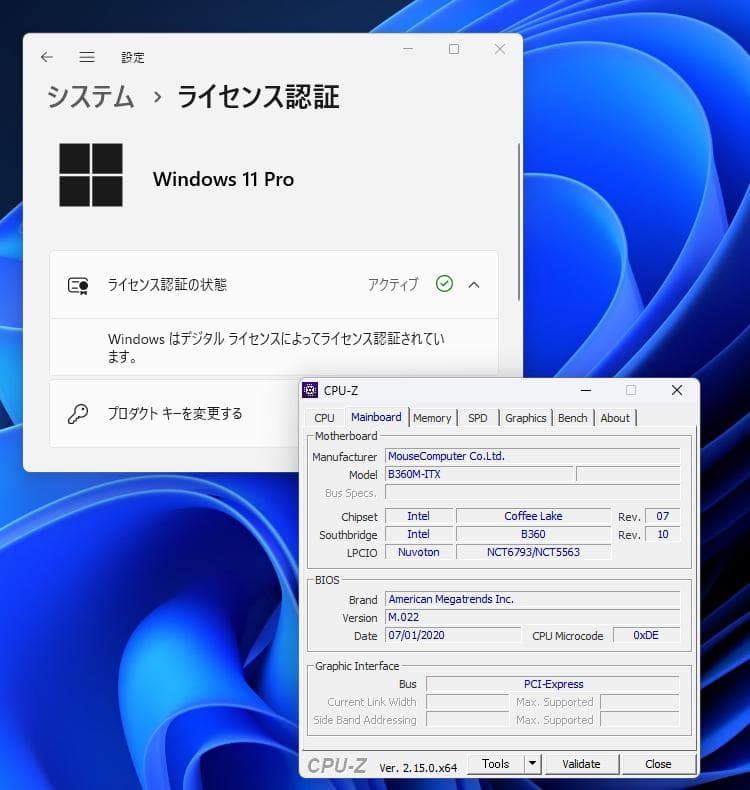Switch to the Memory tab
The width and height of the screenshot is (750, 790).
coord(432,418)
